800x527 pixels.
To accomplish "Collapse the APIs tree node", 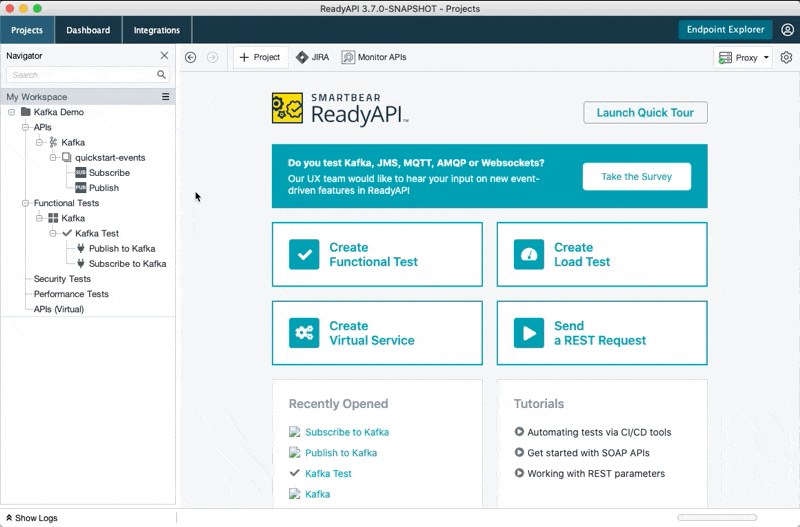I will 25,127.
